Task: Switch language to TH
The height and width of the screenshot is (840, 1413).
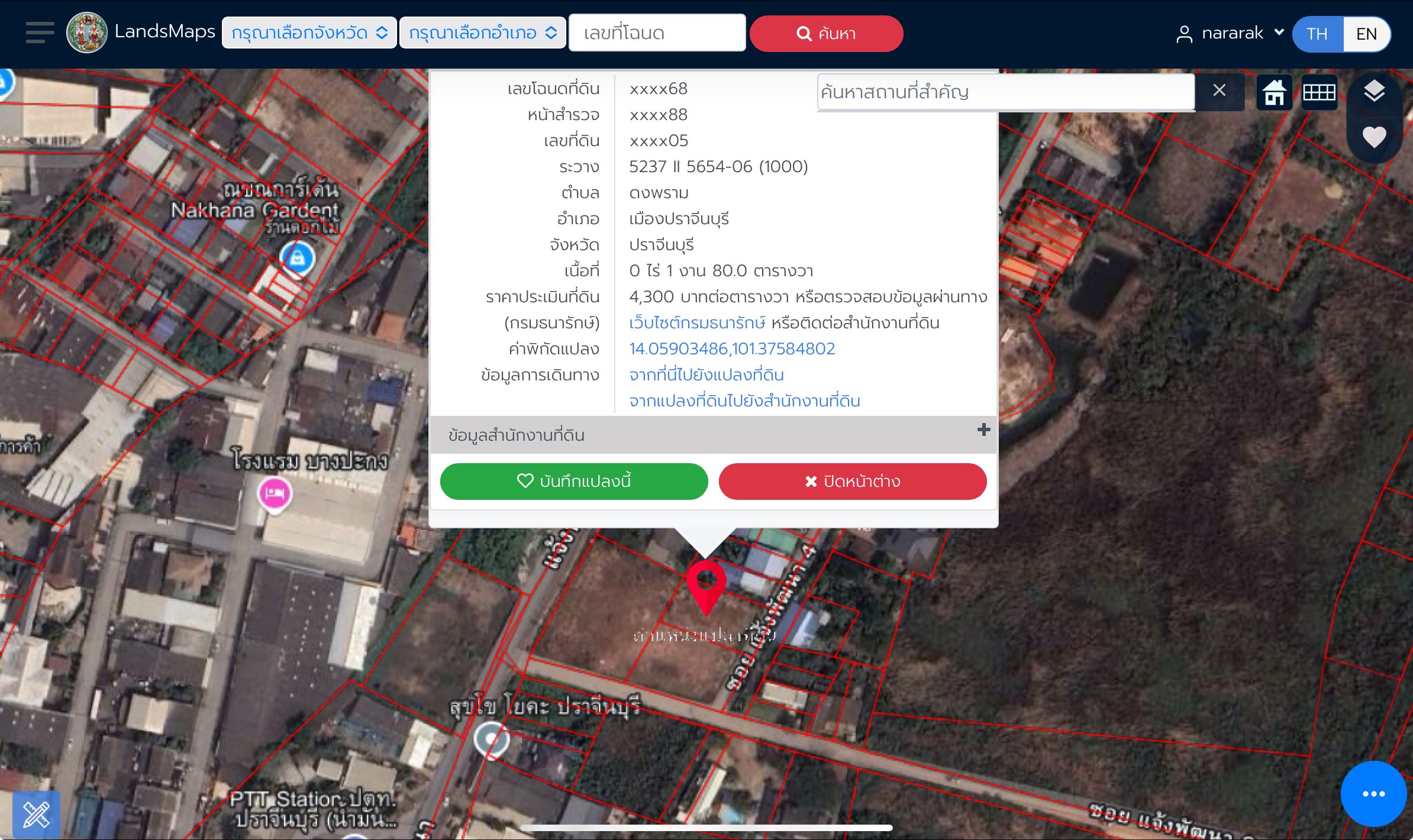Action: tap(1317, 34)
